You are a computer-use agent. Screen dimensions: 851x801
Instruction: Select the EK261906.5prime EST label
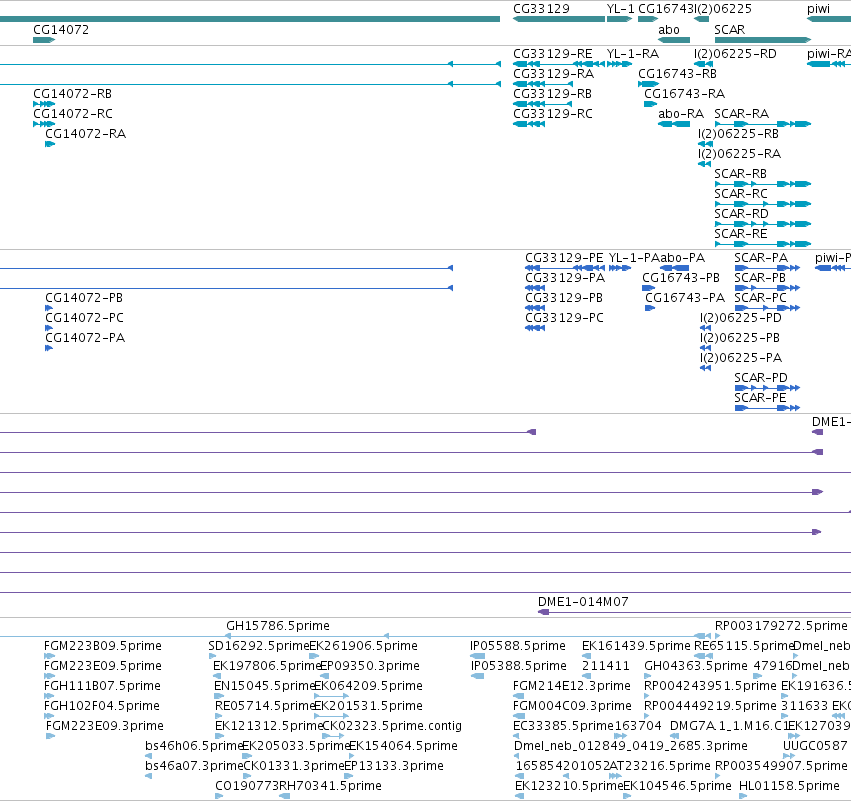tap(363, 646)
